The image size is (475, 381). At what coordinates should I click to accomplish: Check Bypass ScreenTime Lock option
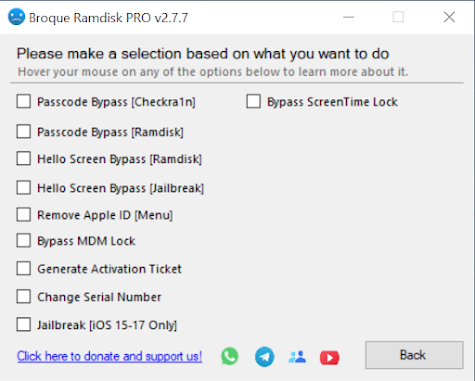pos(254,101)
